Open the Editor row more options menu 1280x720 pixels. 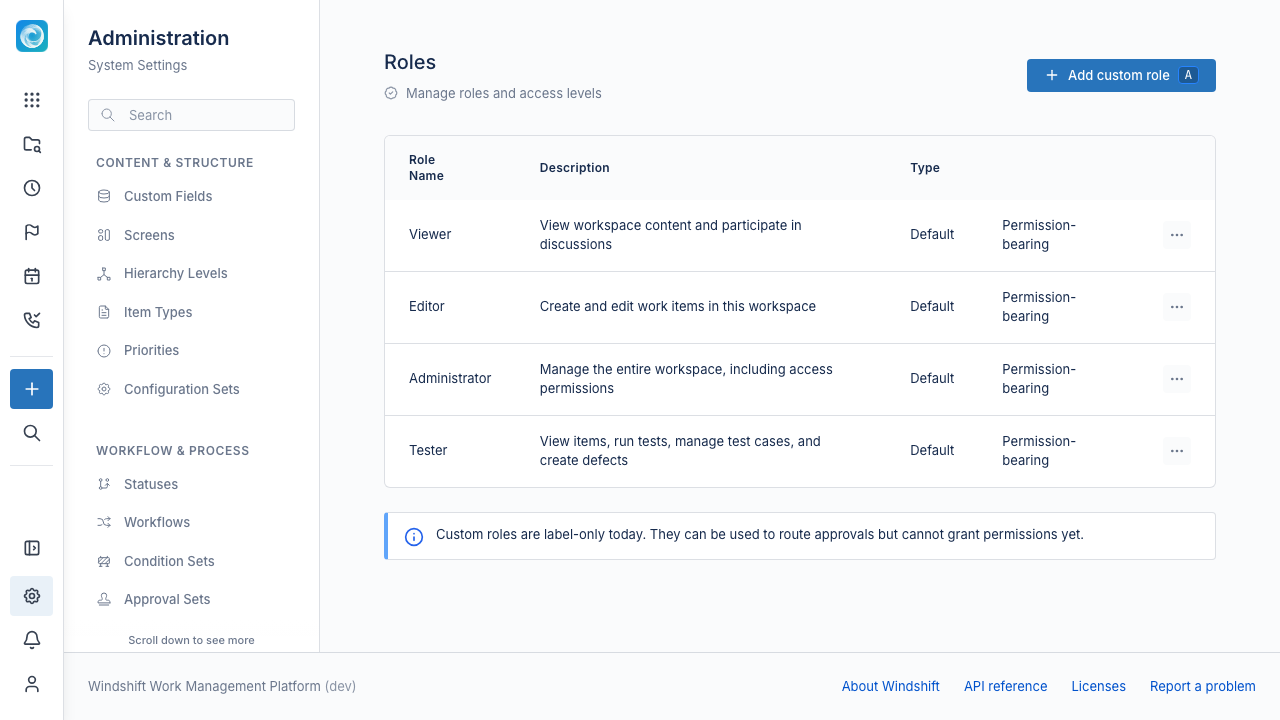click(1177, 307)
